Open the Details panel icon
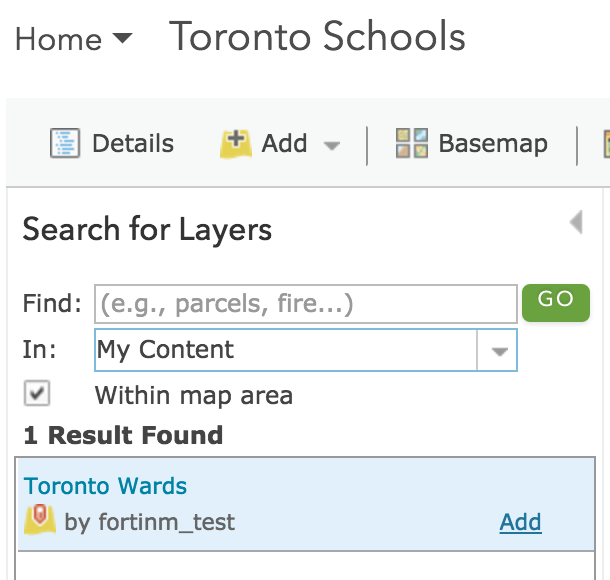Screen dimensions: 610x580 pos(65,143)
